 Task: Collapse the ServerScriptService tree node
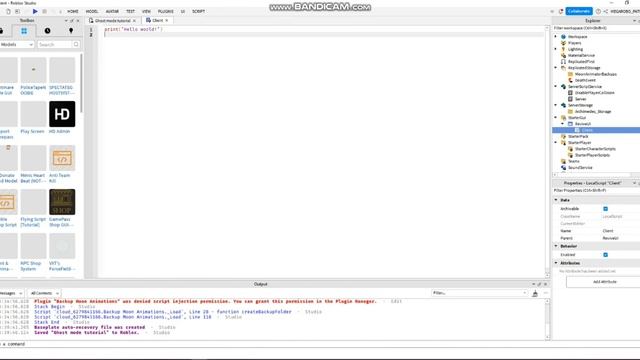pos(556,87)
